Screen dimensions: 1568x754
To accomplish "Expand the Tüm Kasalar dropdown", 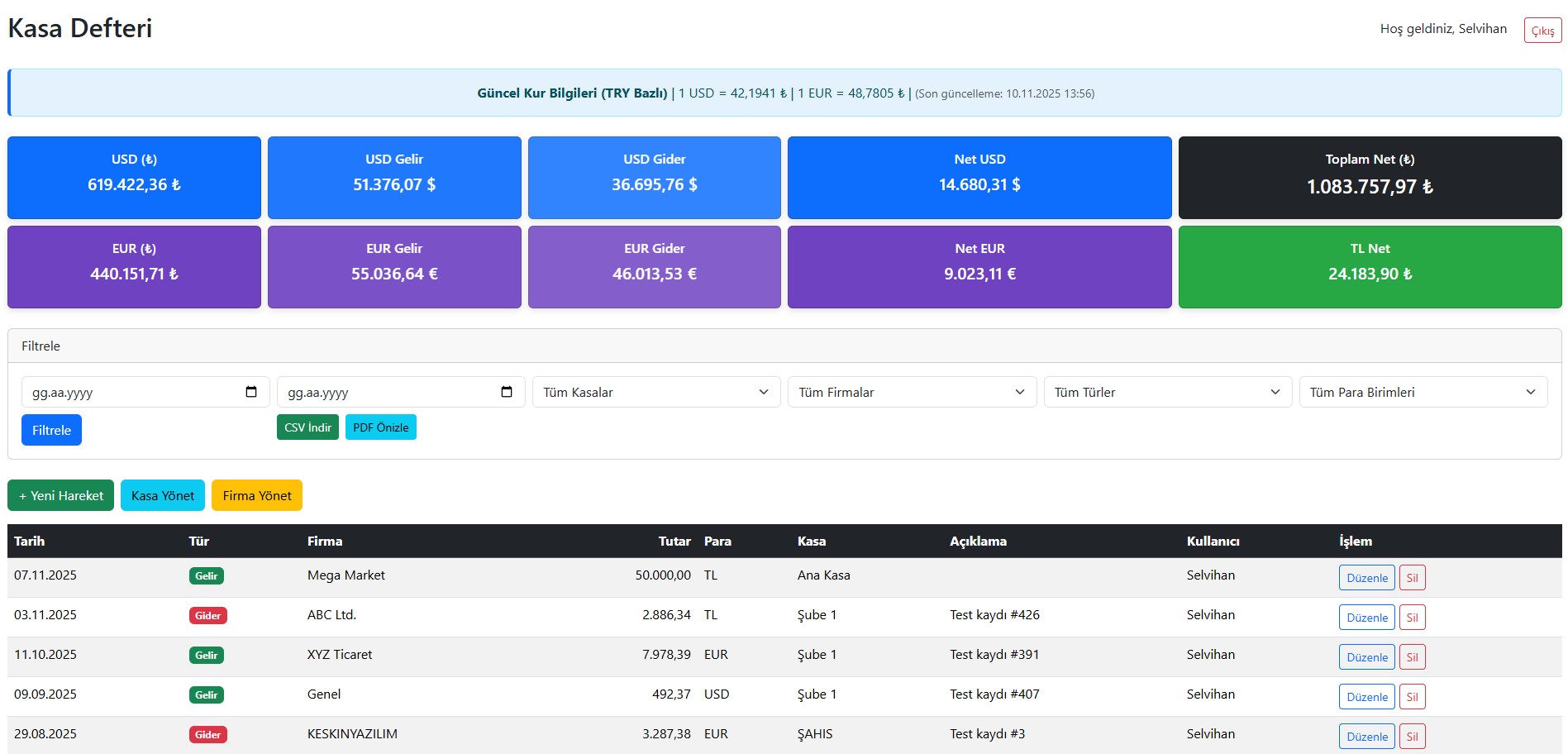I will (x=656, y=392).
